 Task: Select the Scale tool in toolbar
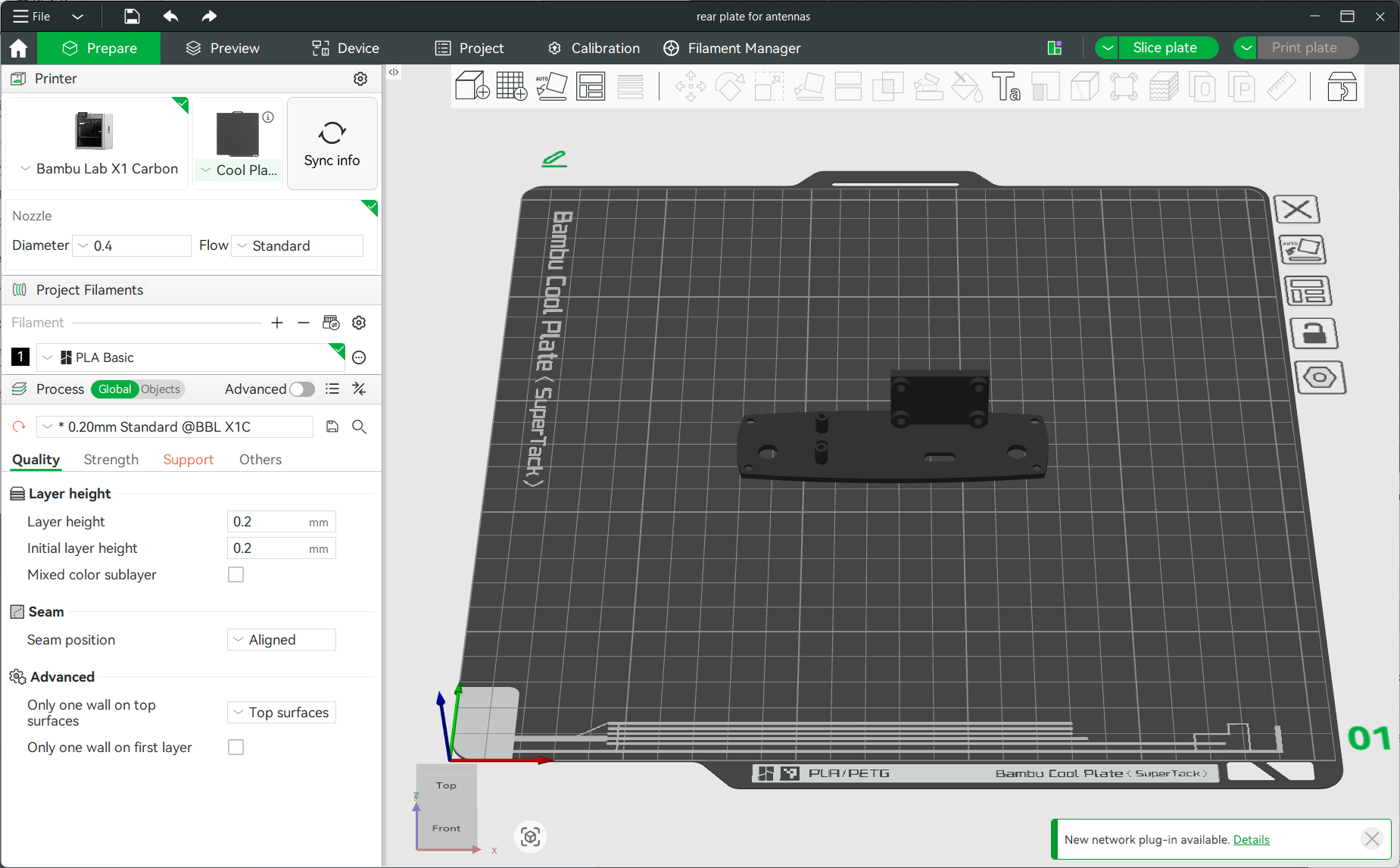click(x=769, y=86)
